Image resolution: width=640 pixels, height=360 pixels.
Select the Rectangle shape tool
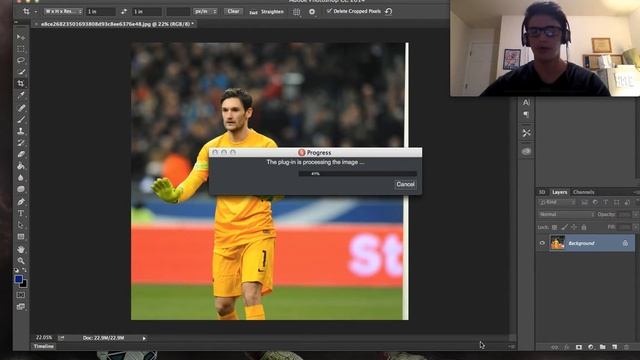pos(21,236)
